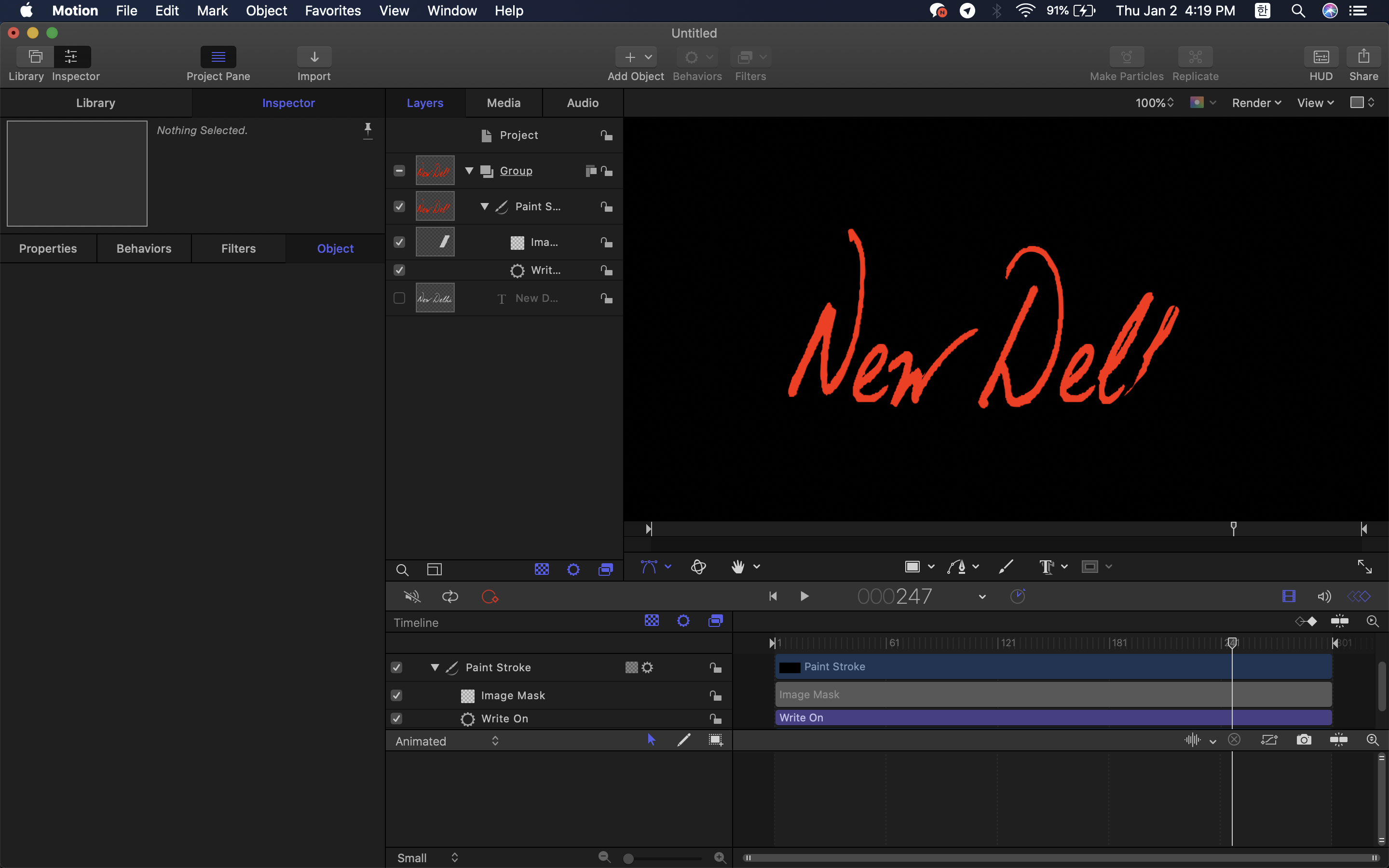This screenshot has height=868, width=1389.
Task: Click the Import toolbar button
Action: pyautogui.click(x=314, y=57)
